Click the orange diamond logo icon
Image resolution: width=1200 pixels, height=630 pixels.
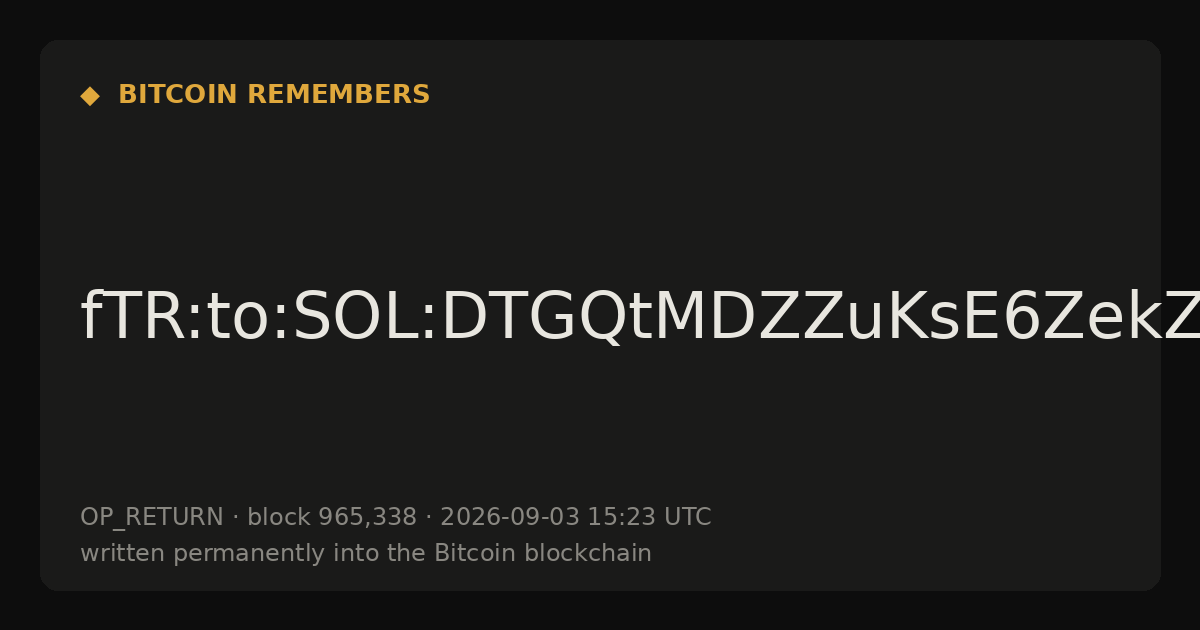90,96
